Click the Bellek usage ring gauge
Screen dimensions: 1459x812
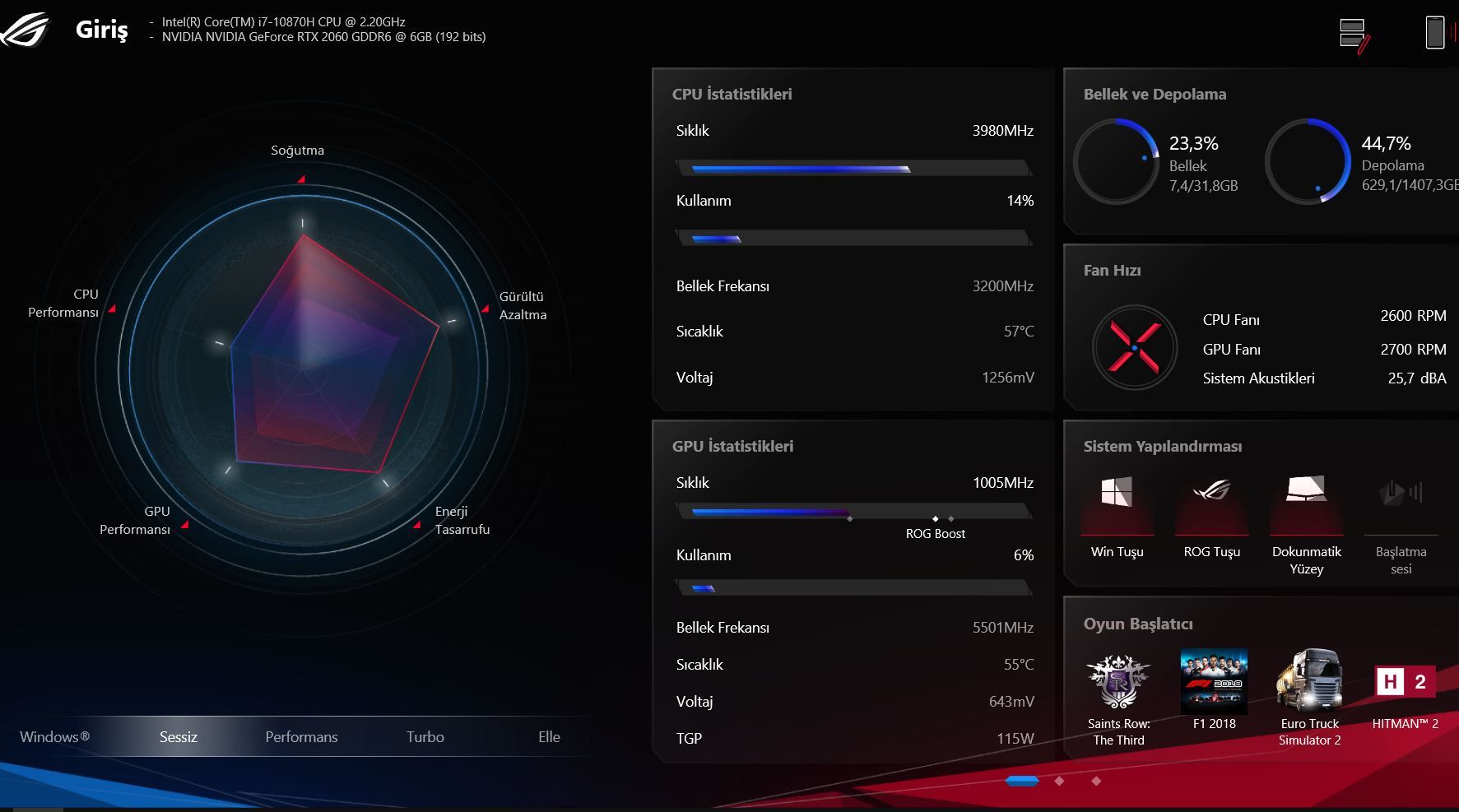(x=1117, y=161)
